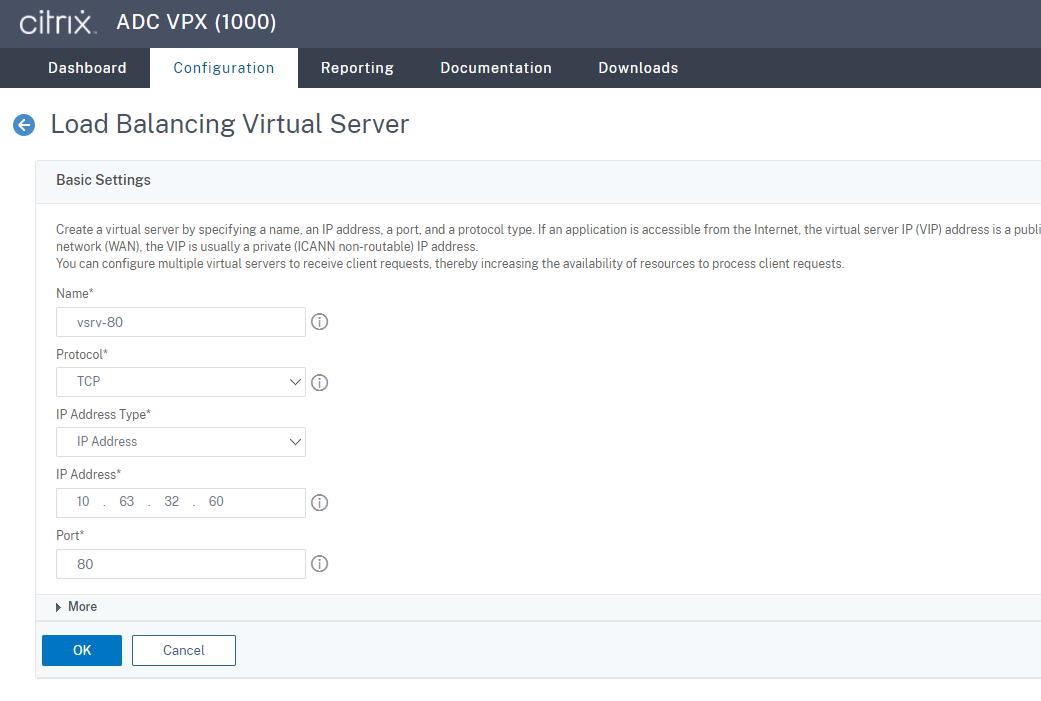Open the Reporting tab
The image size is (1041, 701).
357,67
